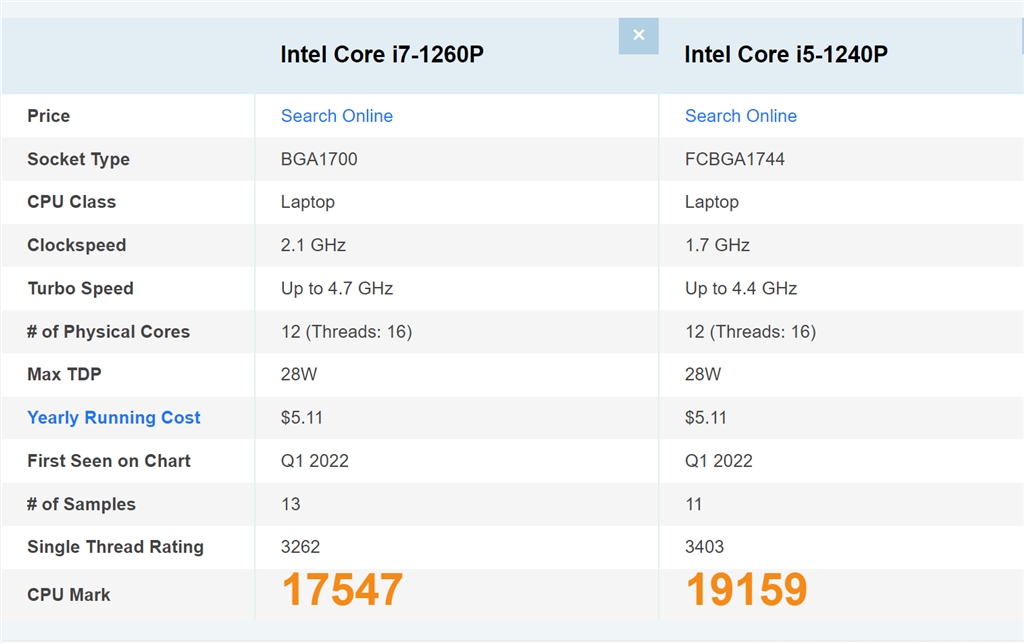Remove the i7-1260P column with the X button

[x=638, y=36]
